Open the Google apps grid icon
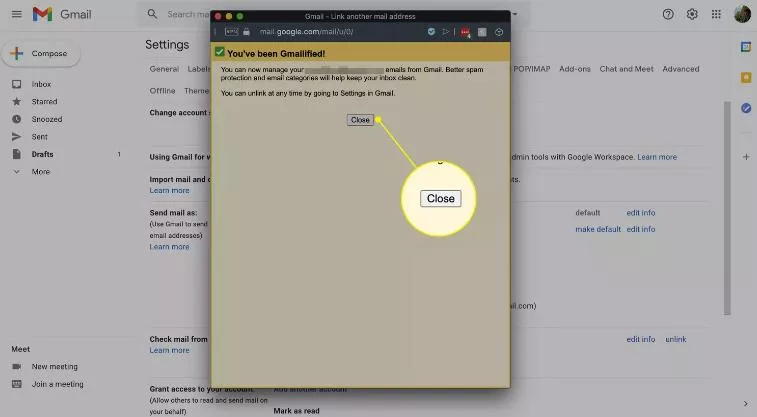757x417 pixels. 716,14
